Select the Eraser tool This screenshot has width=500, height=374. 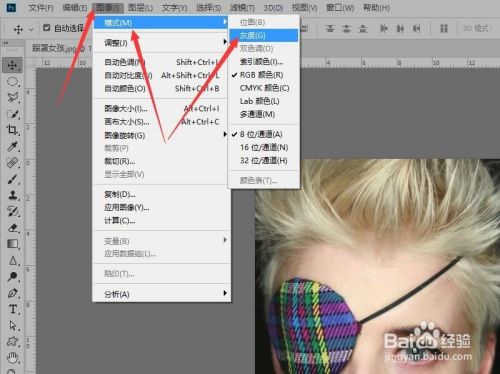(13, 228)
